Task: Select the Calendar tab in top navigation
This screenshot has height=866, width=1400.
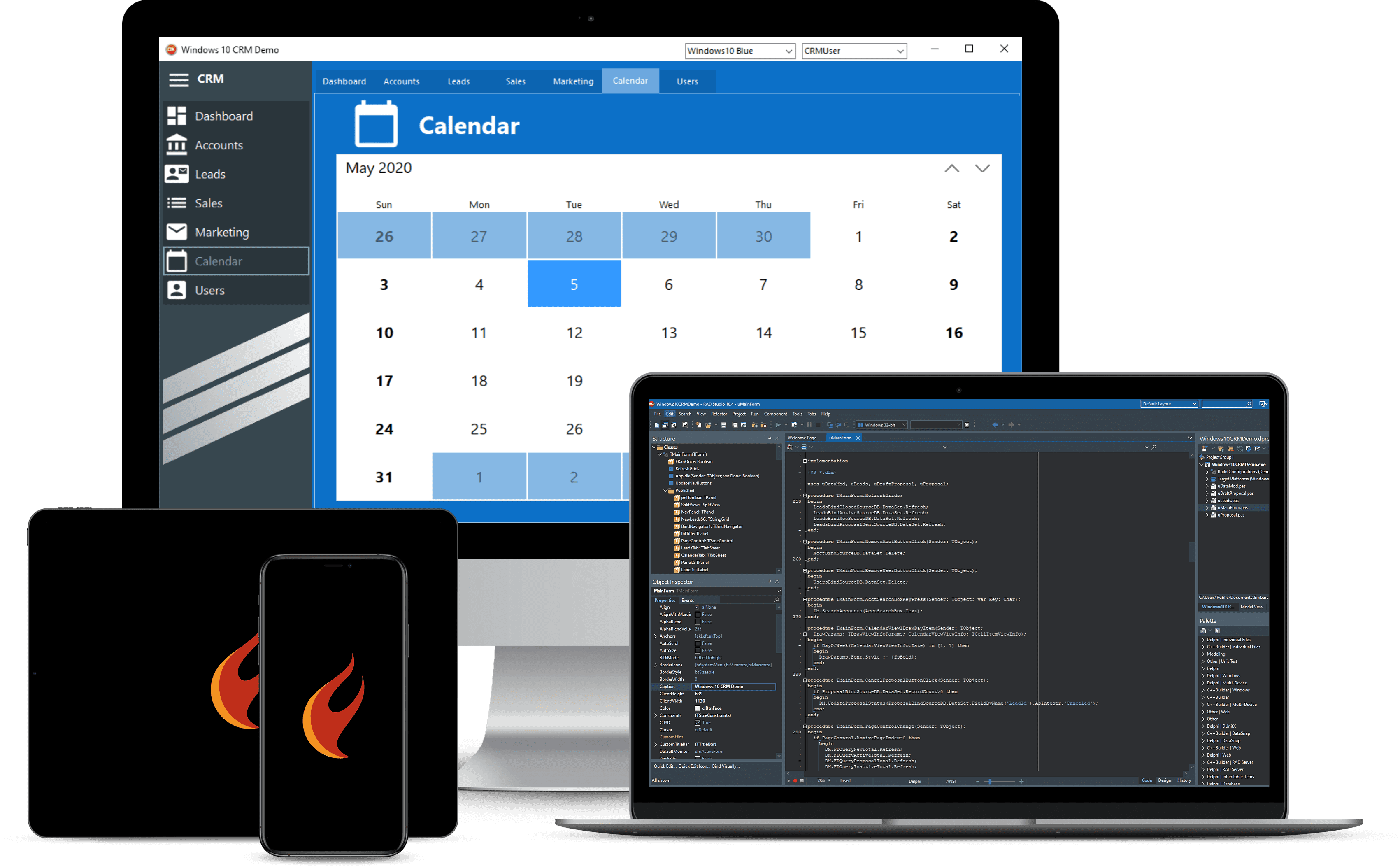Action: [631, 82]
